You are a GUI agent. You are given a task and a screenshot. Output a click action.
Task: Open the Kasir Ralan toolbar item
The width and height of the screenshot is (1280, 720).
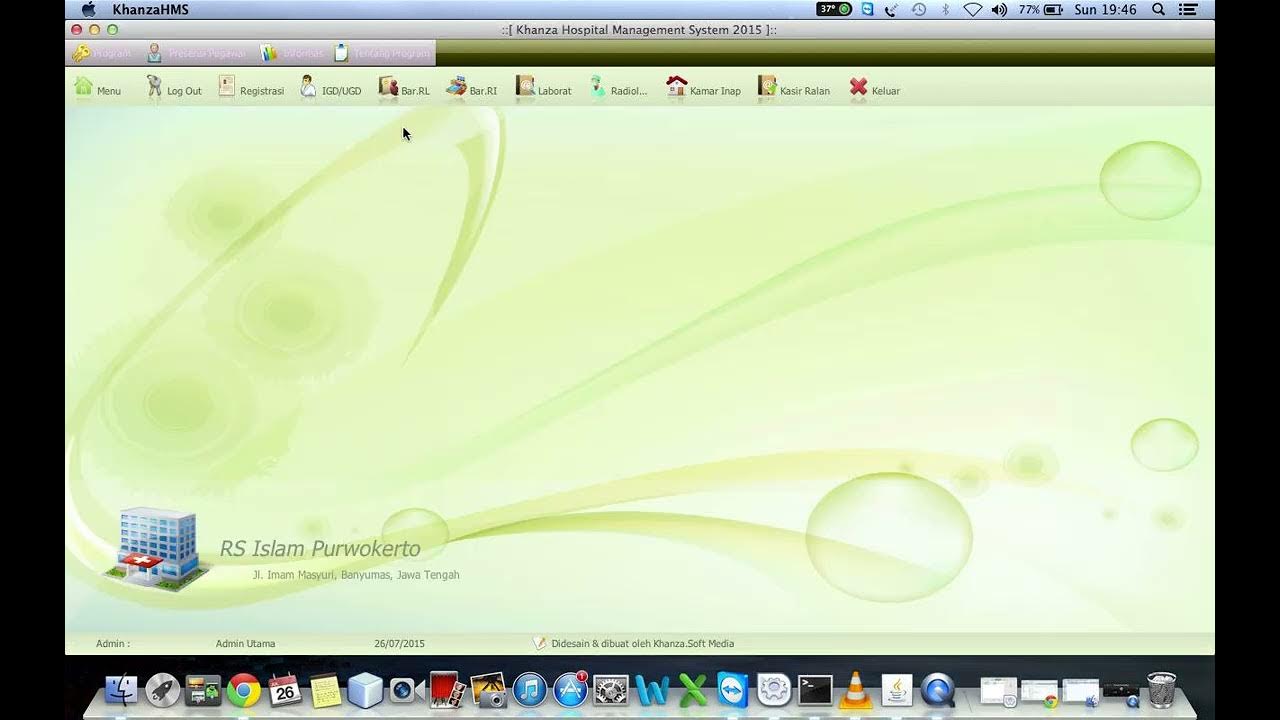[793, 88]
